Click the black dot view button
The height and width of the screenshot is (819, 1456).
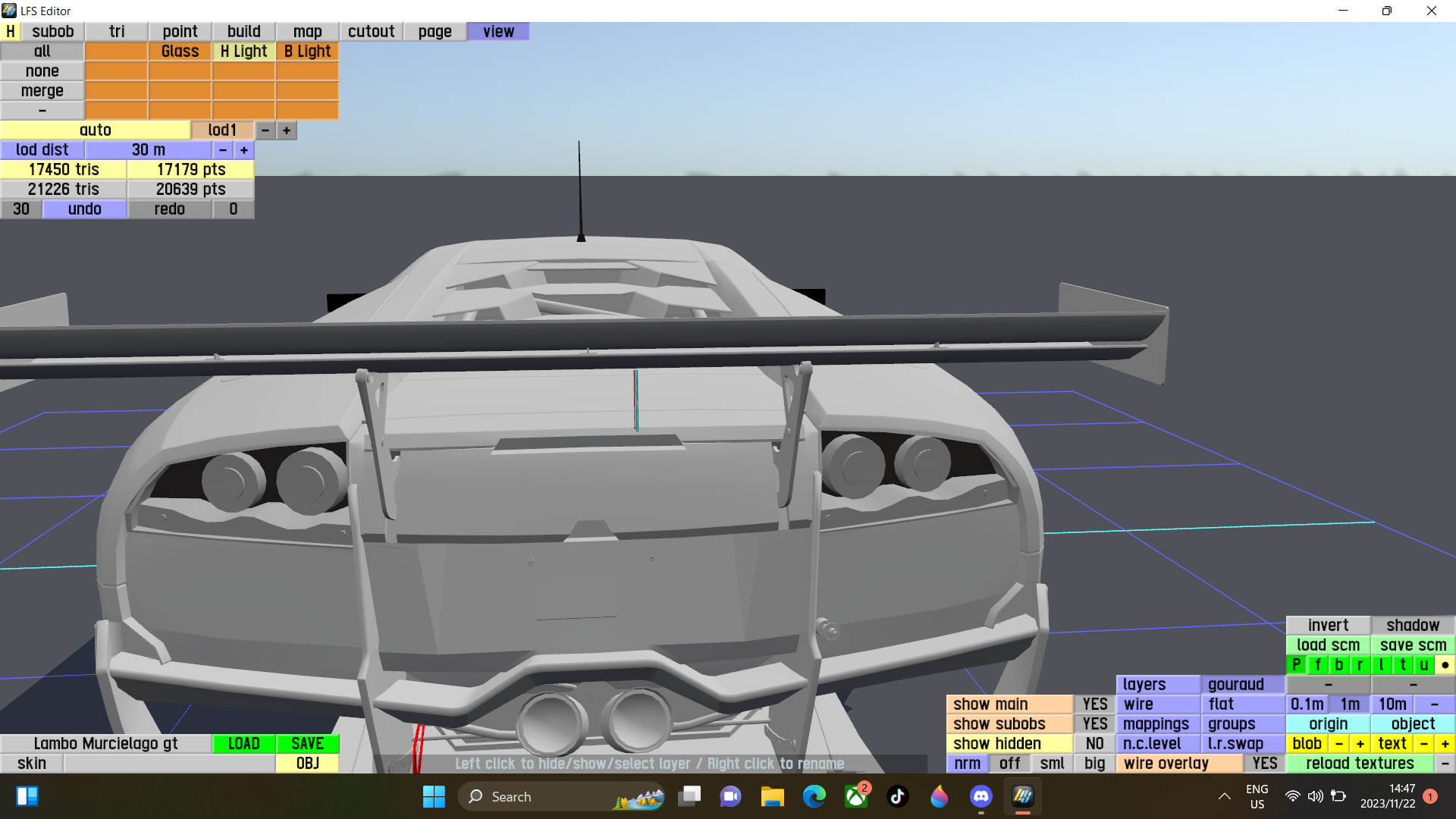click(1445, 665)
